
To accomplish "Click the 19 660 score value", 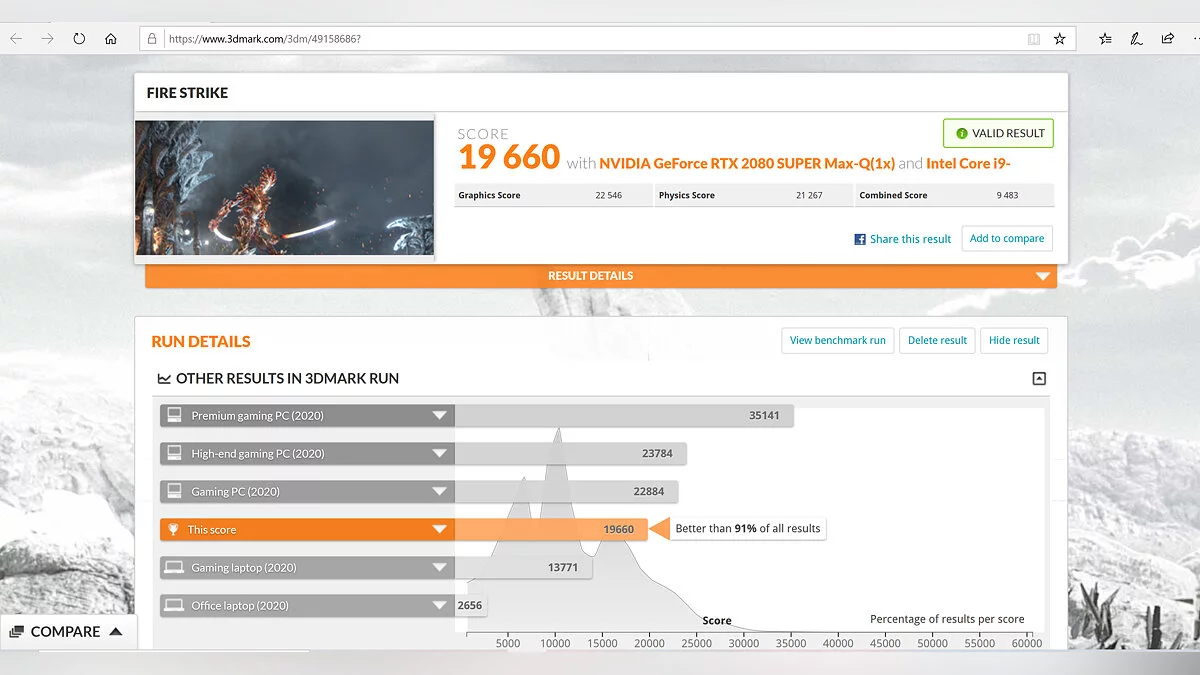I will [x=508, y=158].
